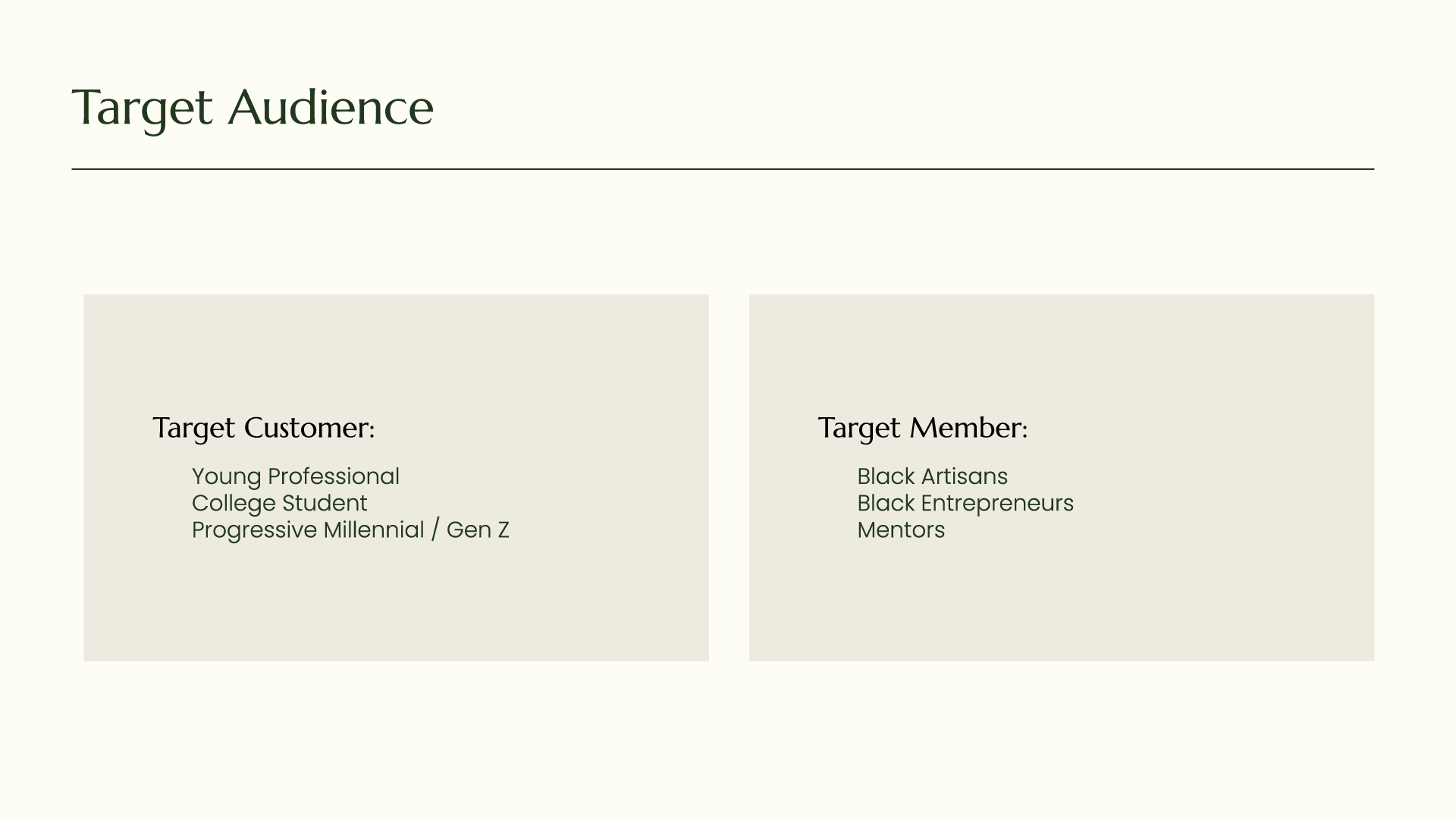Select the Target Member heading
Screen dimensions: 1456x820
coord(923,429)
